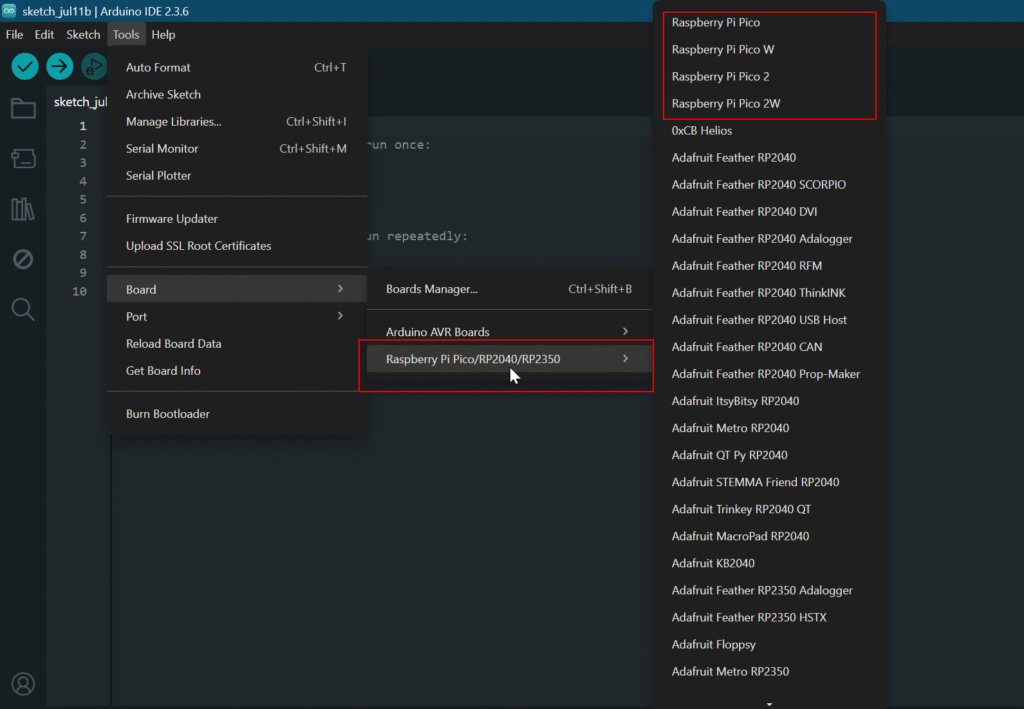Select the Raspberry Pi Pico 2 board
Viewport: 1024px width, 709px height.
click(x=769, y=76)
